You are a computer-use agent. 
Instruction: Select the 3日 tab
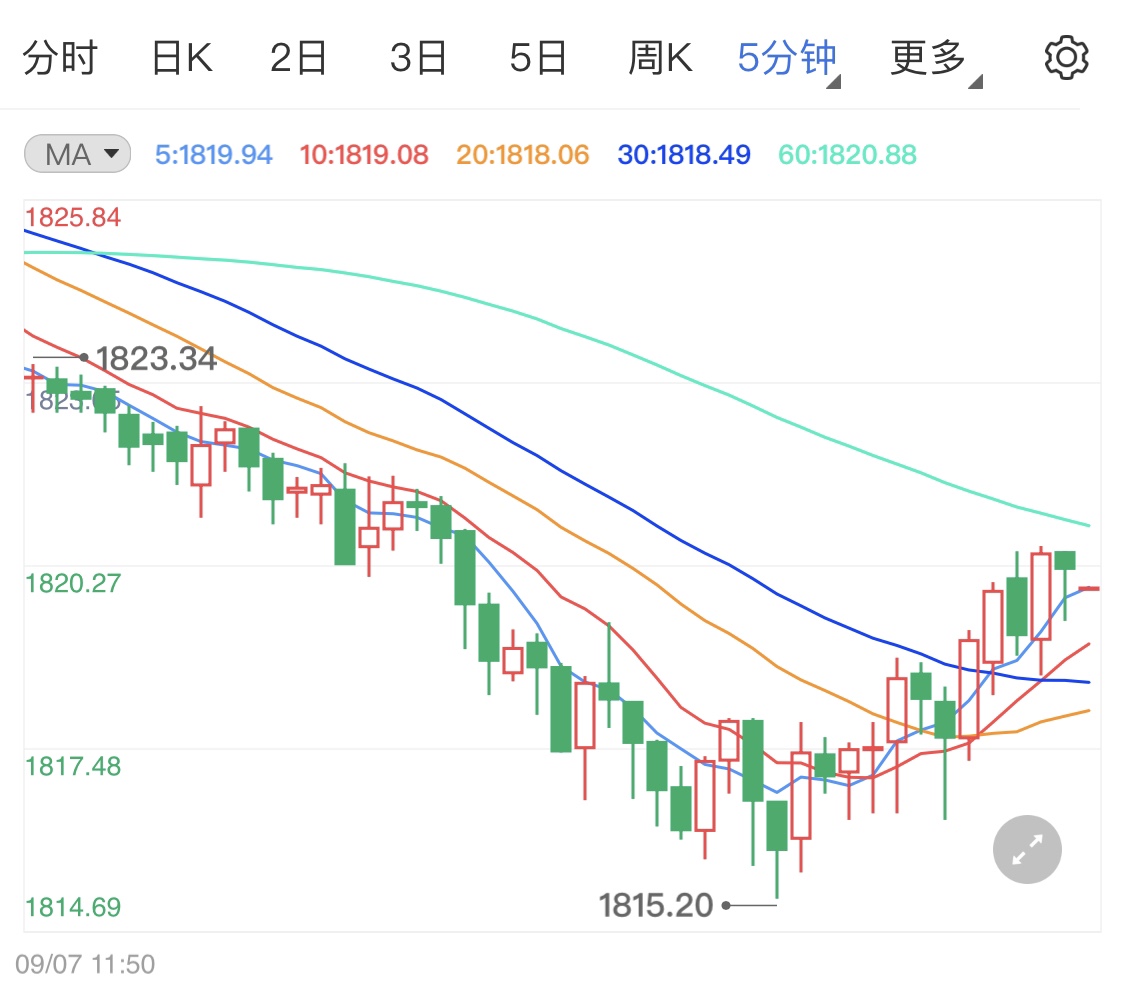click(x=418, y=57)
